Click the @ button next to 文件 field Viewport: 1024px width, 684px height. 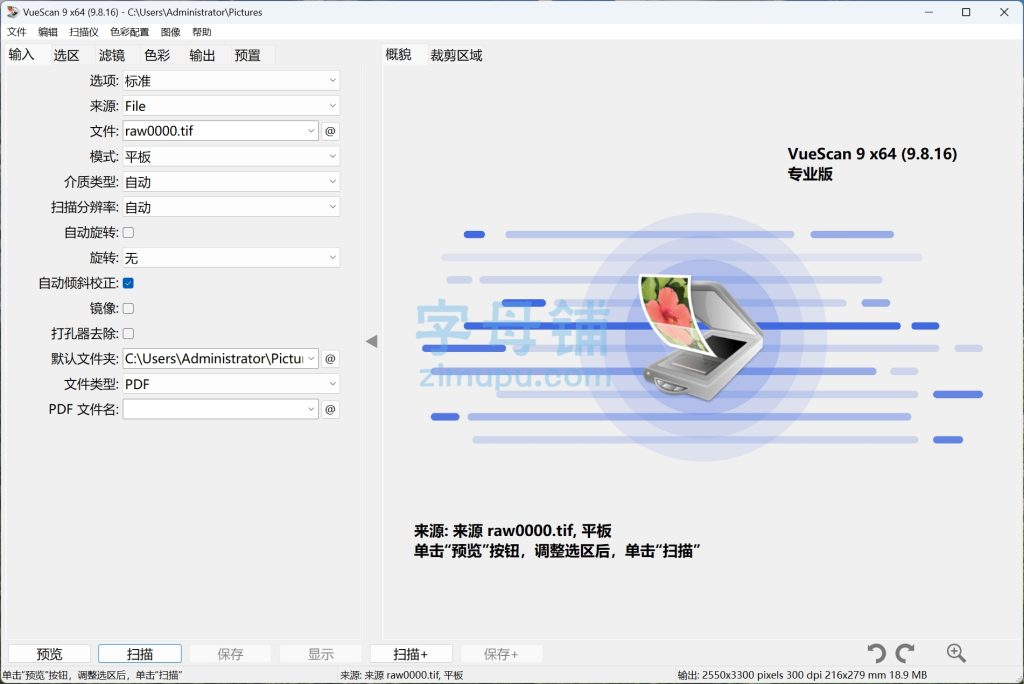[330, 131]
